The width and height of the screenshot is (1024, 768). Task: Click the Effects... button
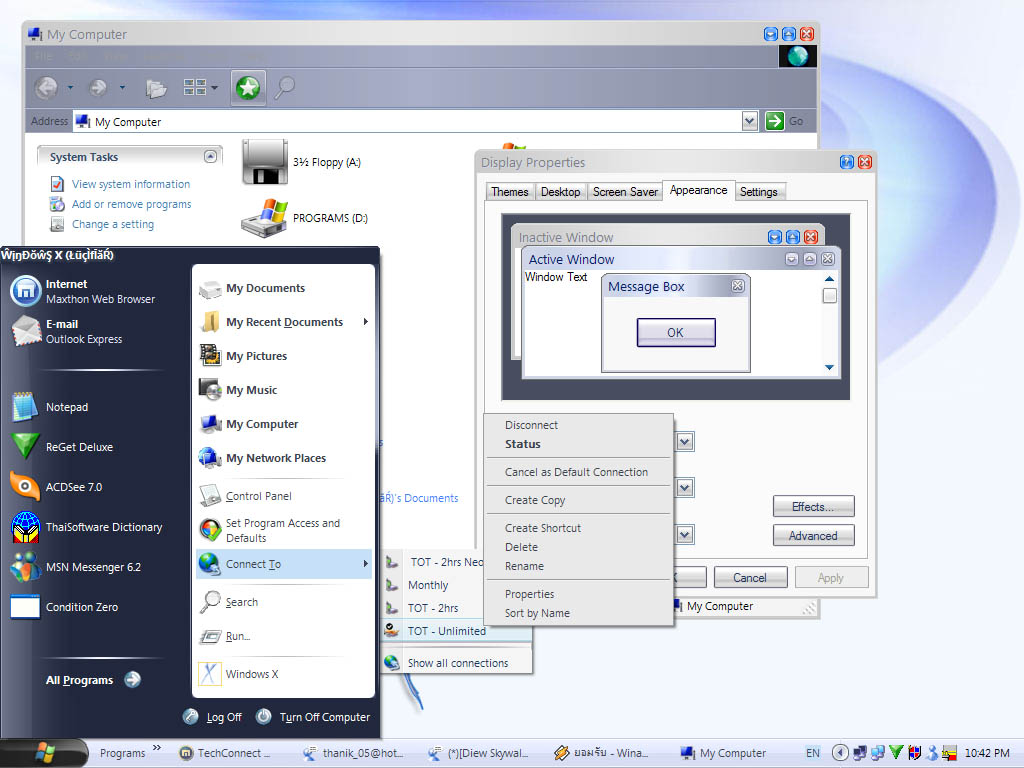813,507
